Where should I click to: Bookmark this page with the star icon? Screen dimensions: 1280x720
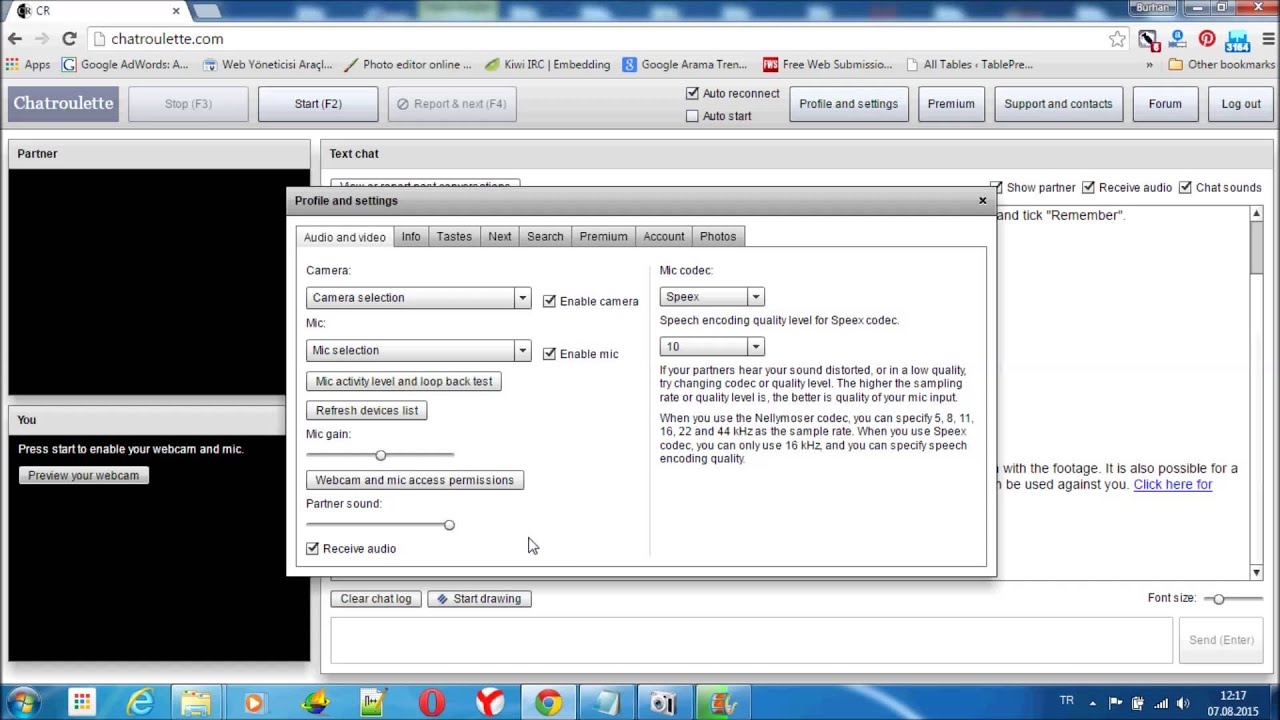coord(1117,39)
